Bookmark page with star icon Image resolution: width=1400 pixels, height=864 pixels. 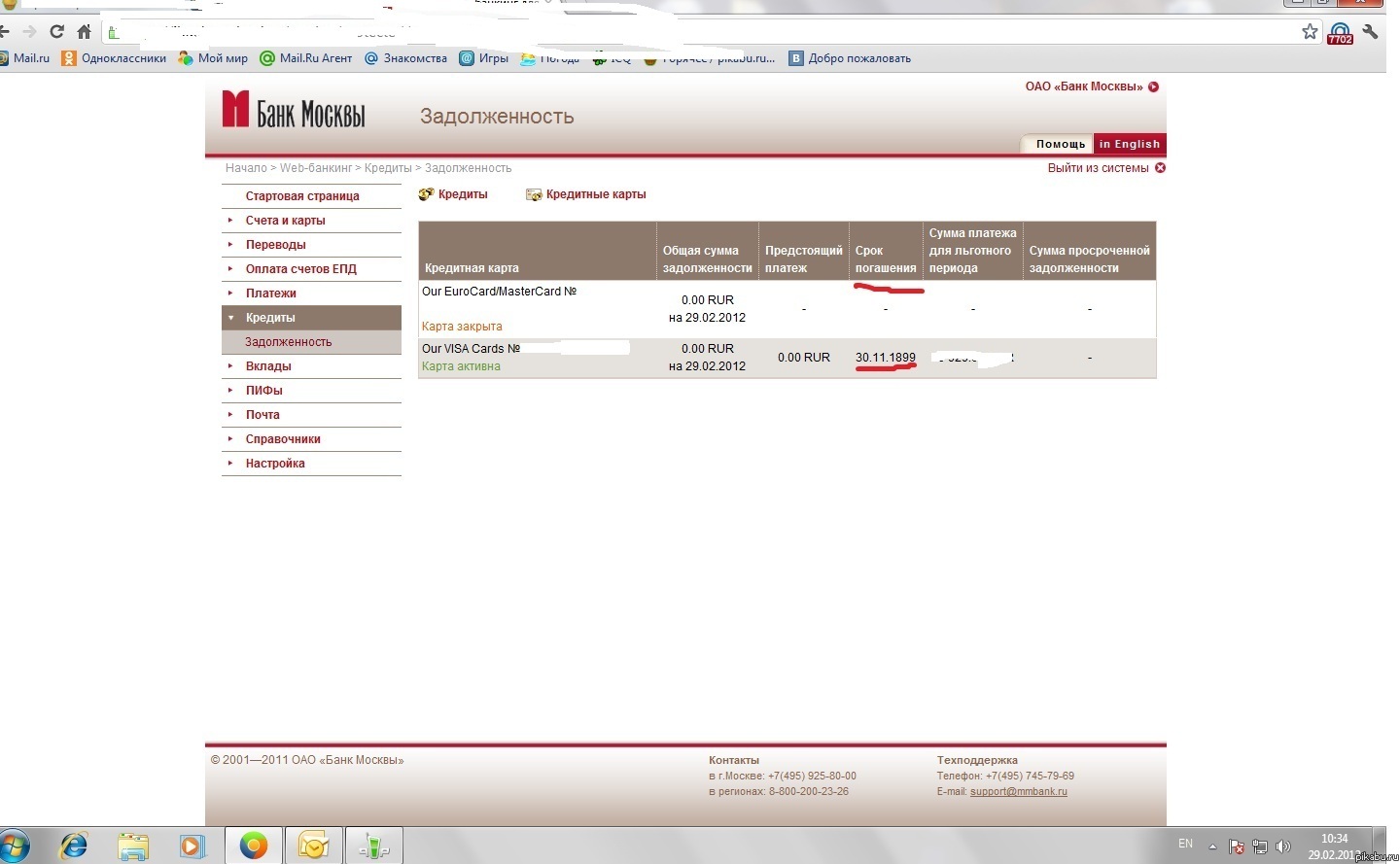coord(1310,31)
